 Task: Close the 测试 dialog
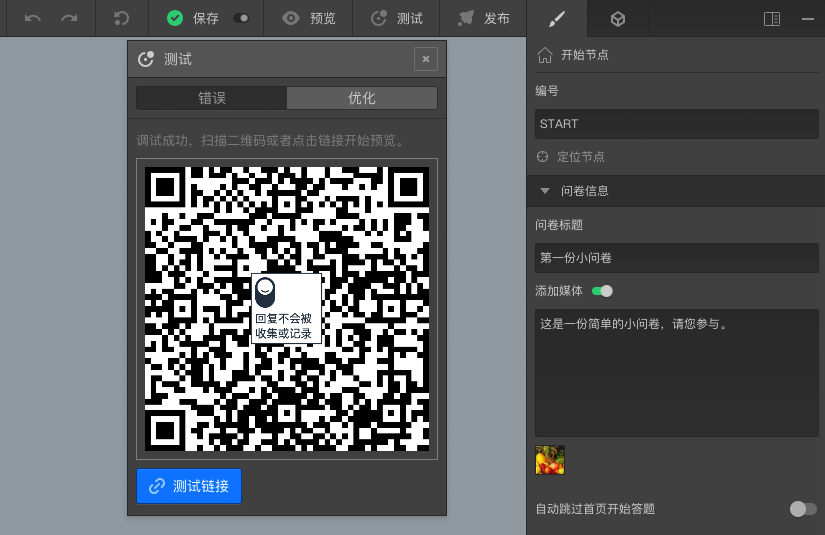426,59
